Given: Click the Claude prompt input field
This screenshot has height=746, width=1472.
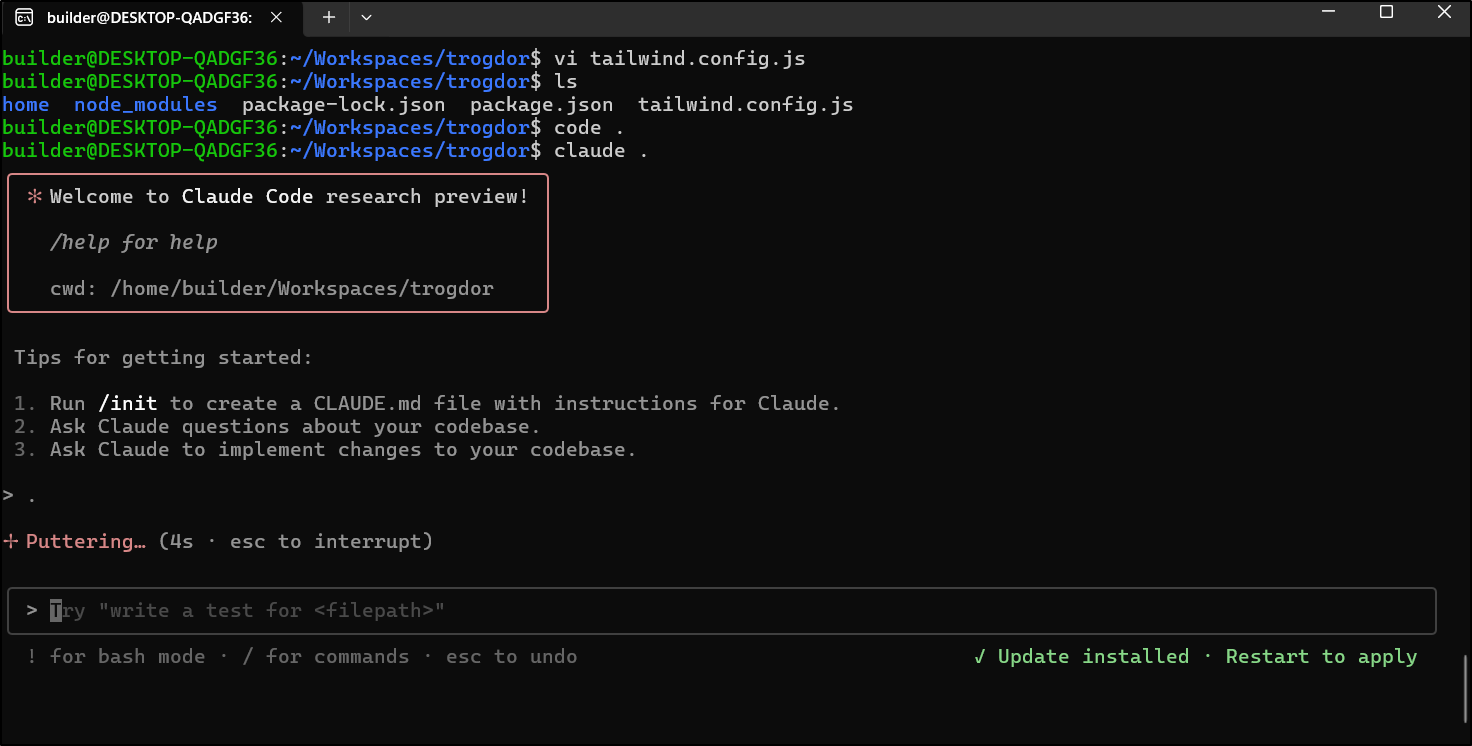Looking at the screenshot, I should point(722,611).
